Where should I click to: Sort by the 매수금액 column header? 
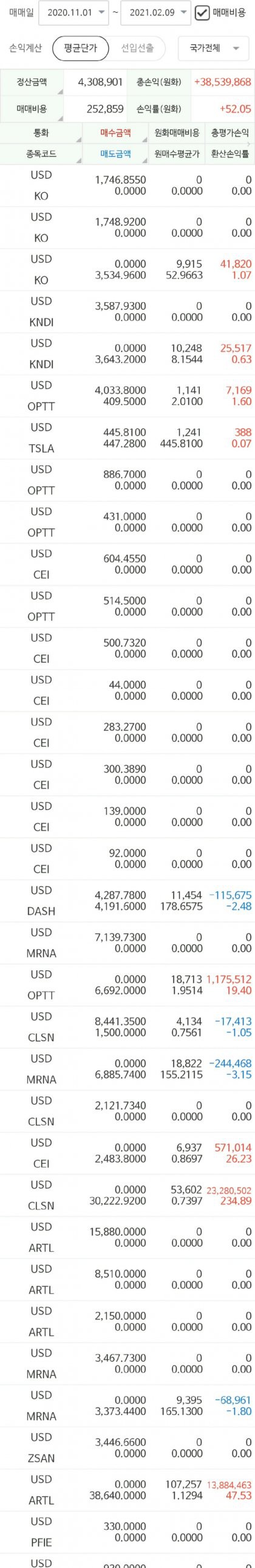[x=115, y=133]
